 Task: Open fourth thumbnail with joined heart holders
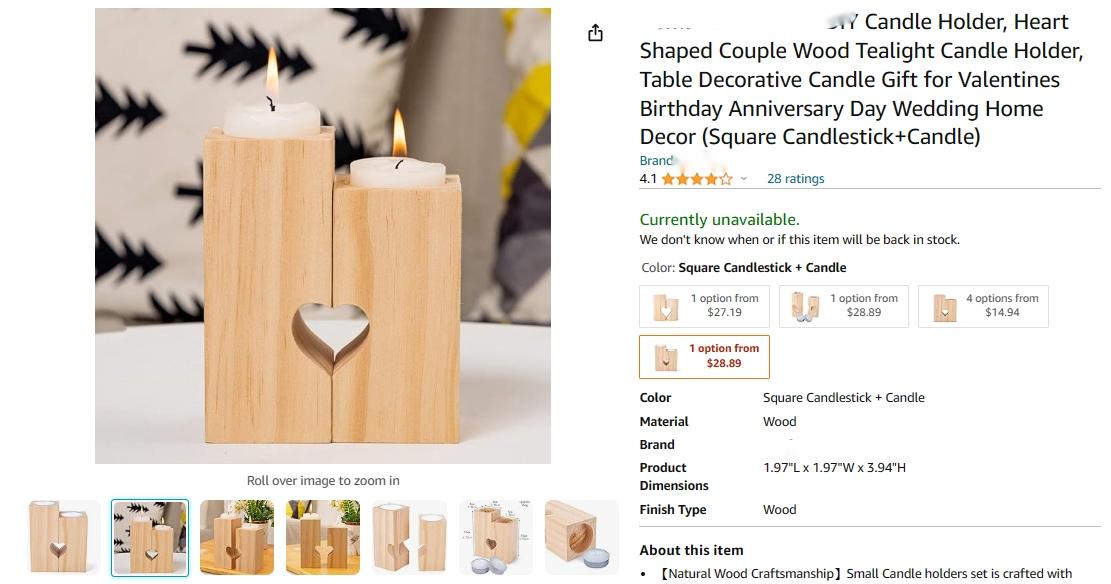(323, 537)
